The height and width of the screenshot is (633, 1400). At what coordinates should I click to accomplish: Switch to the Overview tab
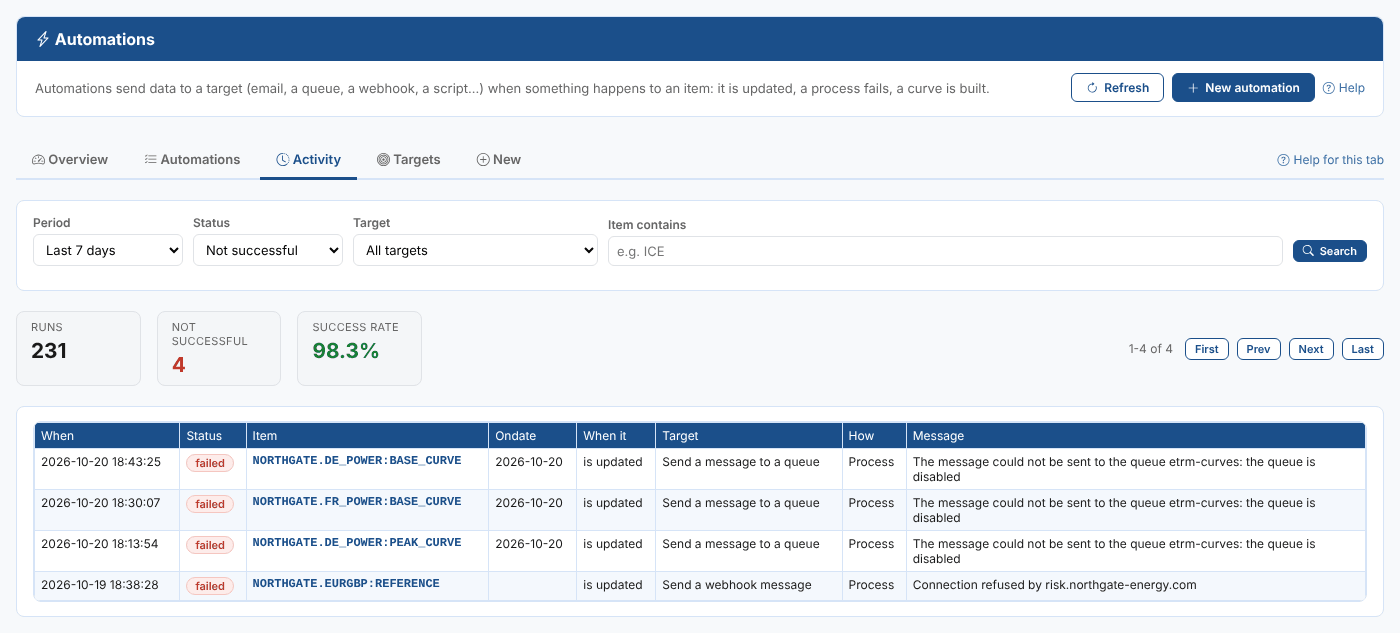tap(70, 159)
